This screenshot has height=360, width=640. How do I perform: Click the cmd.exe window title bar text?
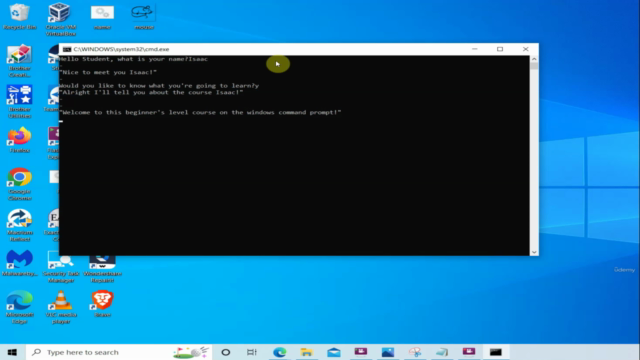(121, 49)
